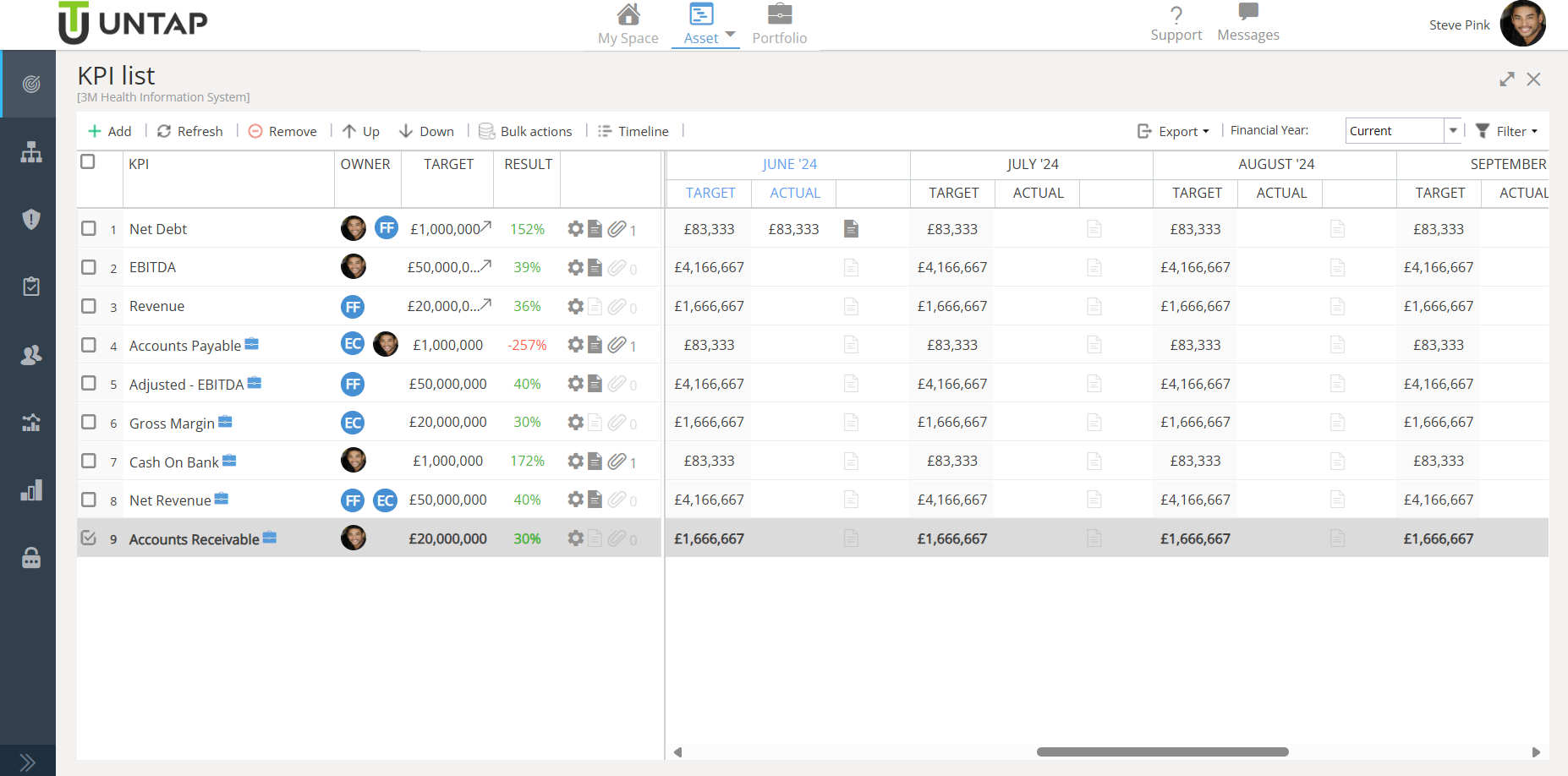Expand sidebar with double chevron

[28, 762]
